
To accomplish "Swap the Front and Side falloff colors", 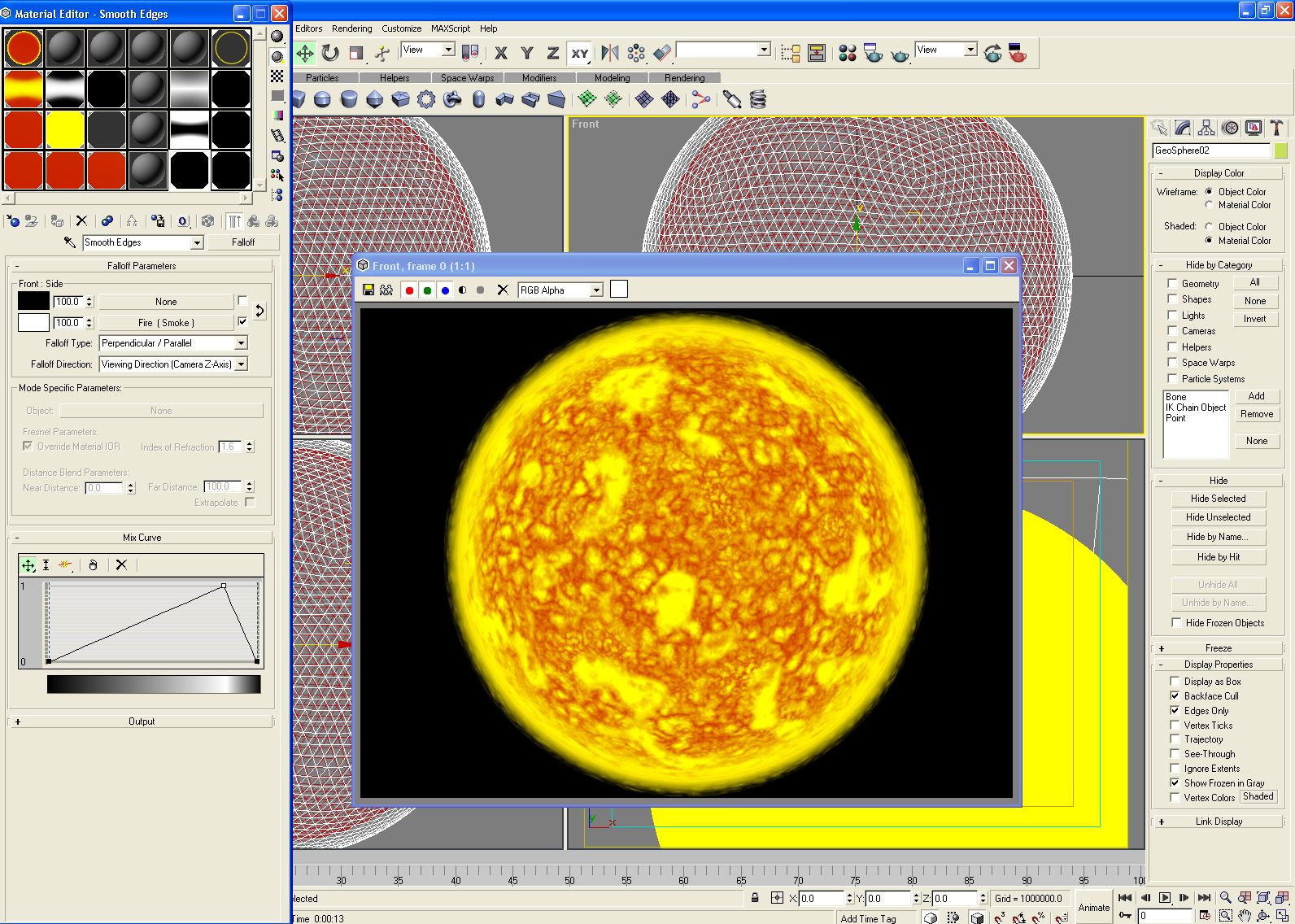I will pos(260,311).
